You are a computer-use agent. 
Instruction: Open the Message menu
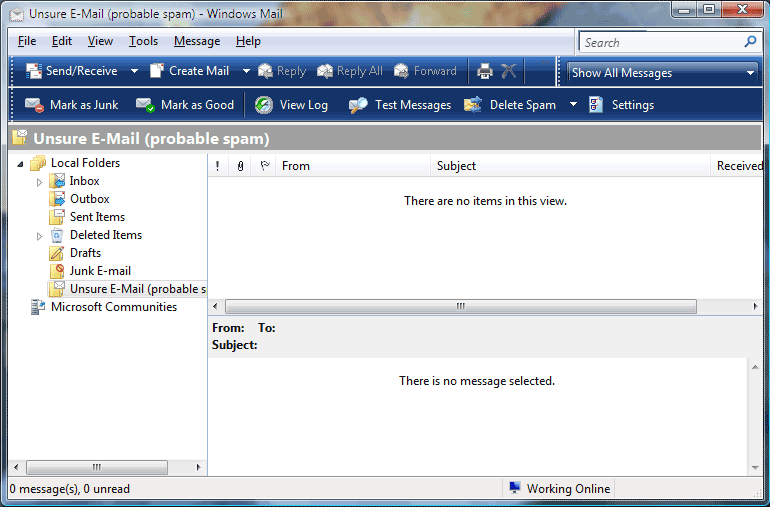click(x=197, y=41)
